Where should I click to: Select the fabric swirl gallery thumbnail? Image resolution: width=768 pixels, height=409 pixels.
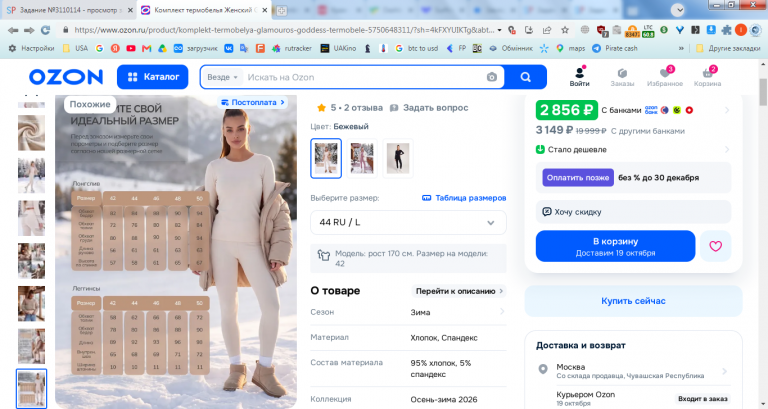coord(31,133)
